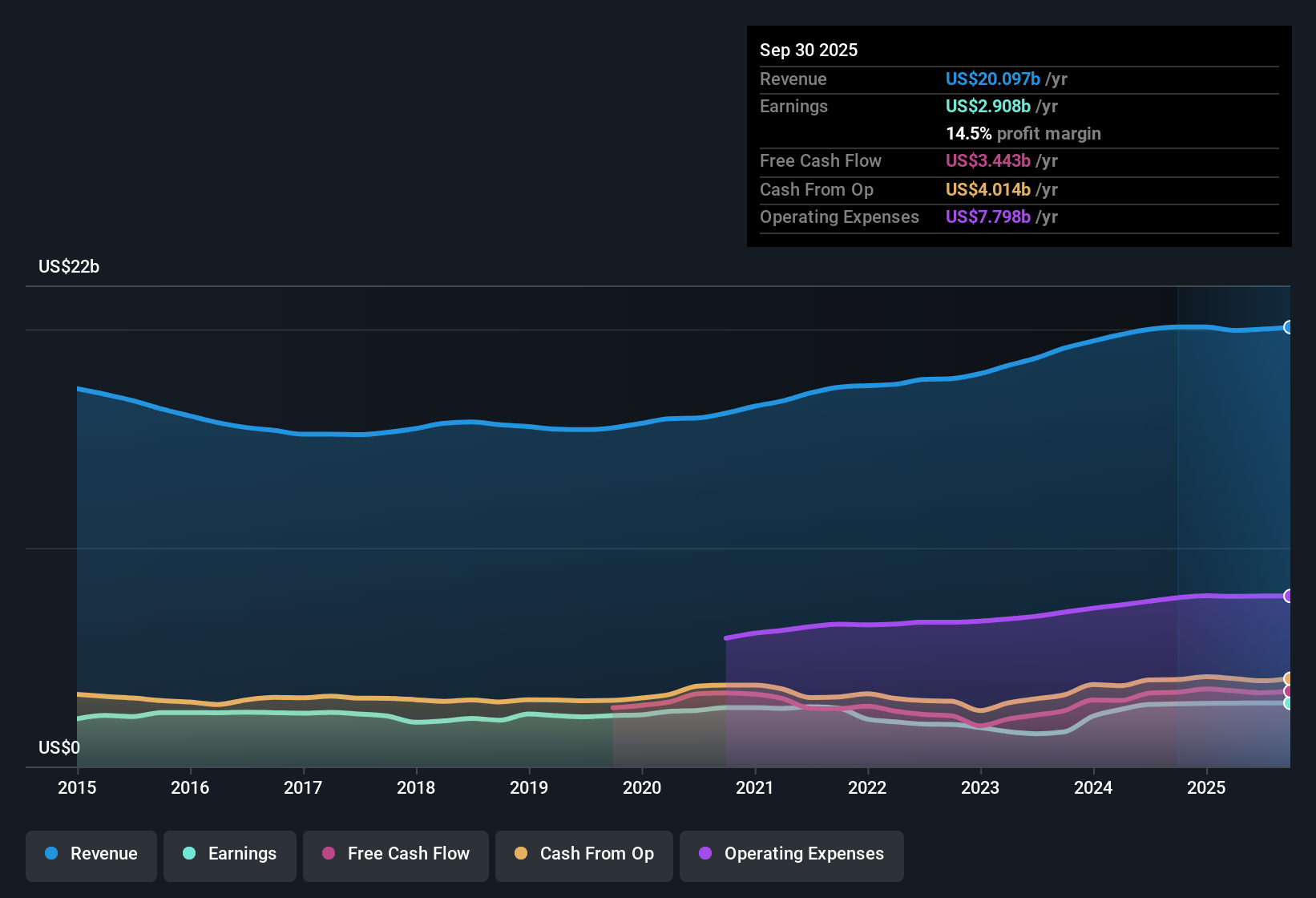Viewport: 1316px width, 898px height.
Task: Click the Operating Expenses legend button
Action: pyautogui.click(x=791, y=855)
